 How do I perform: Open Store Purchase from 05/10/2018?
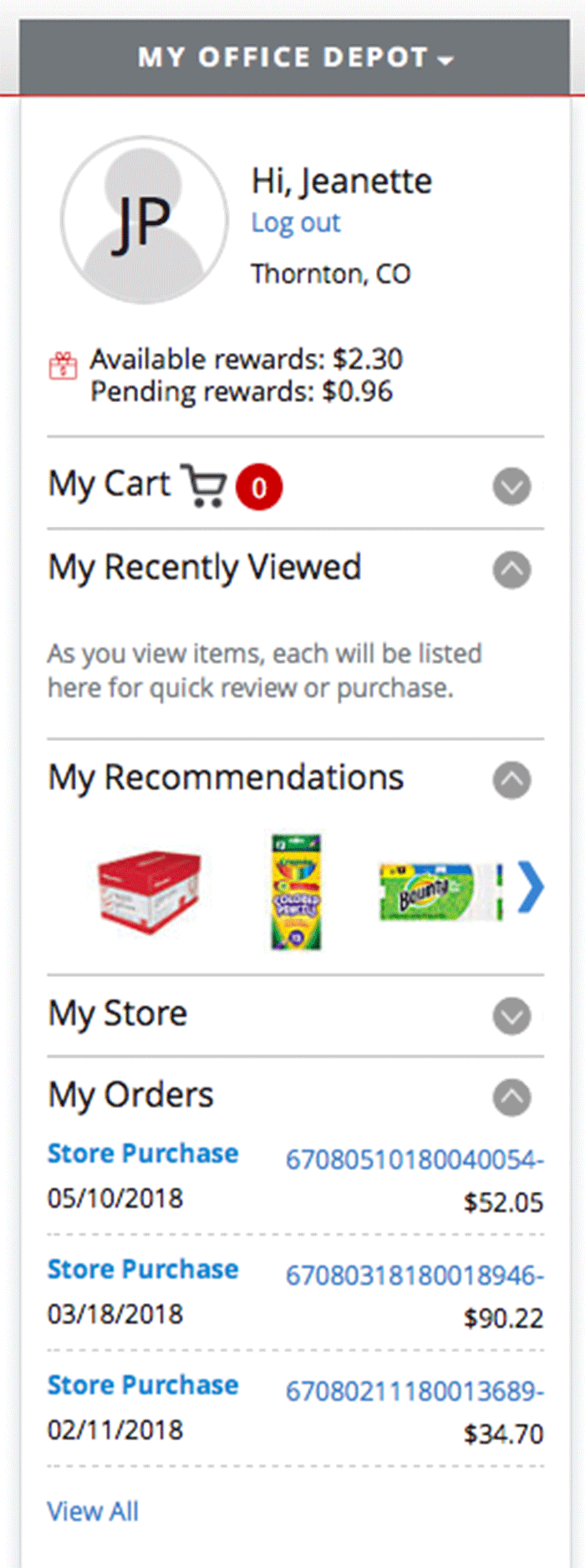tap(143, 1154)
